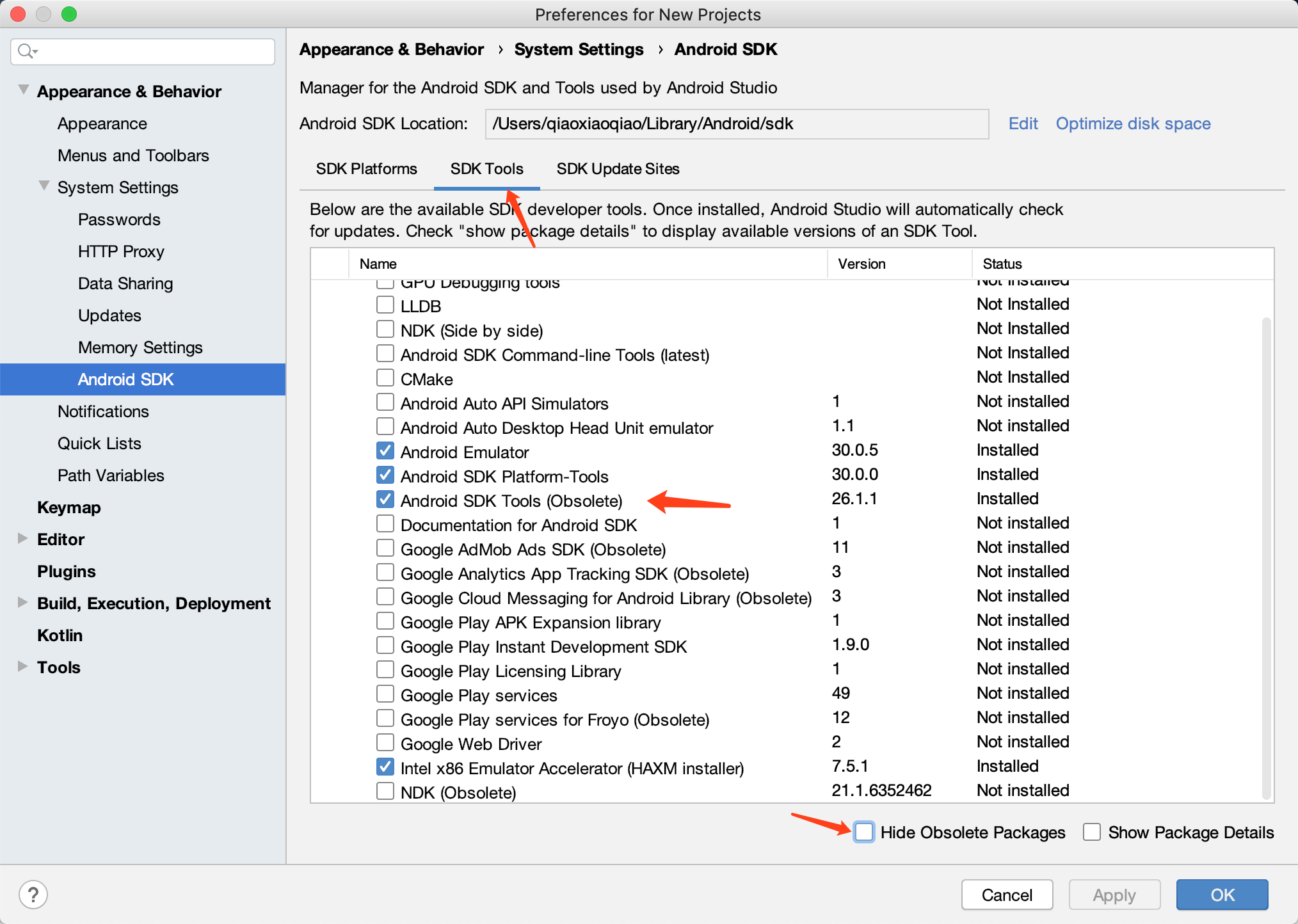Check the NDK (Side by side) checkbox

[x=385, y=329]
